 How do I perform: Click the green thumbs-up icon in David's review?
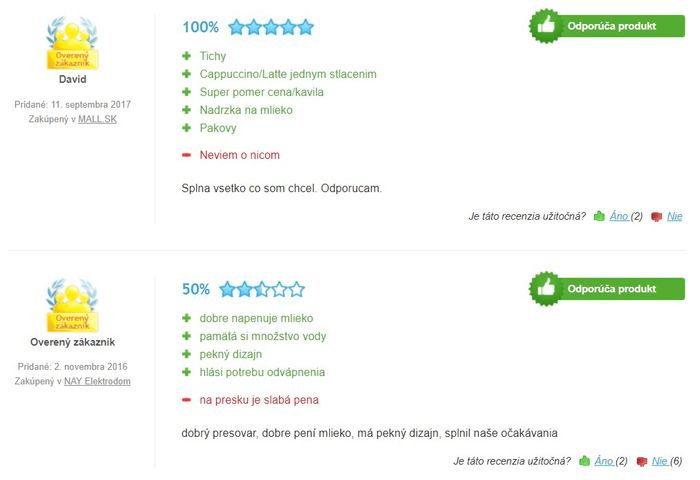click(x=599, y=216)
